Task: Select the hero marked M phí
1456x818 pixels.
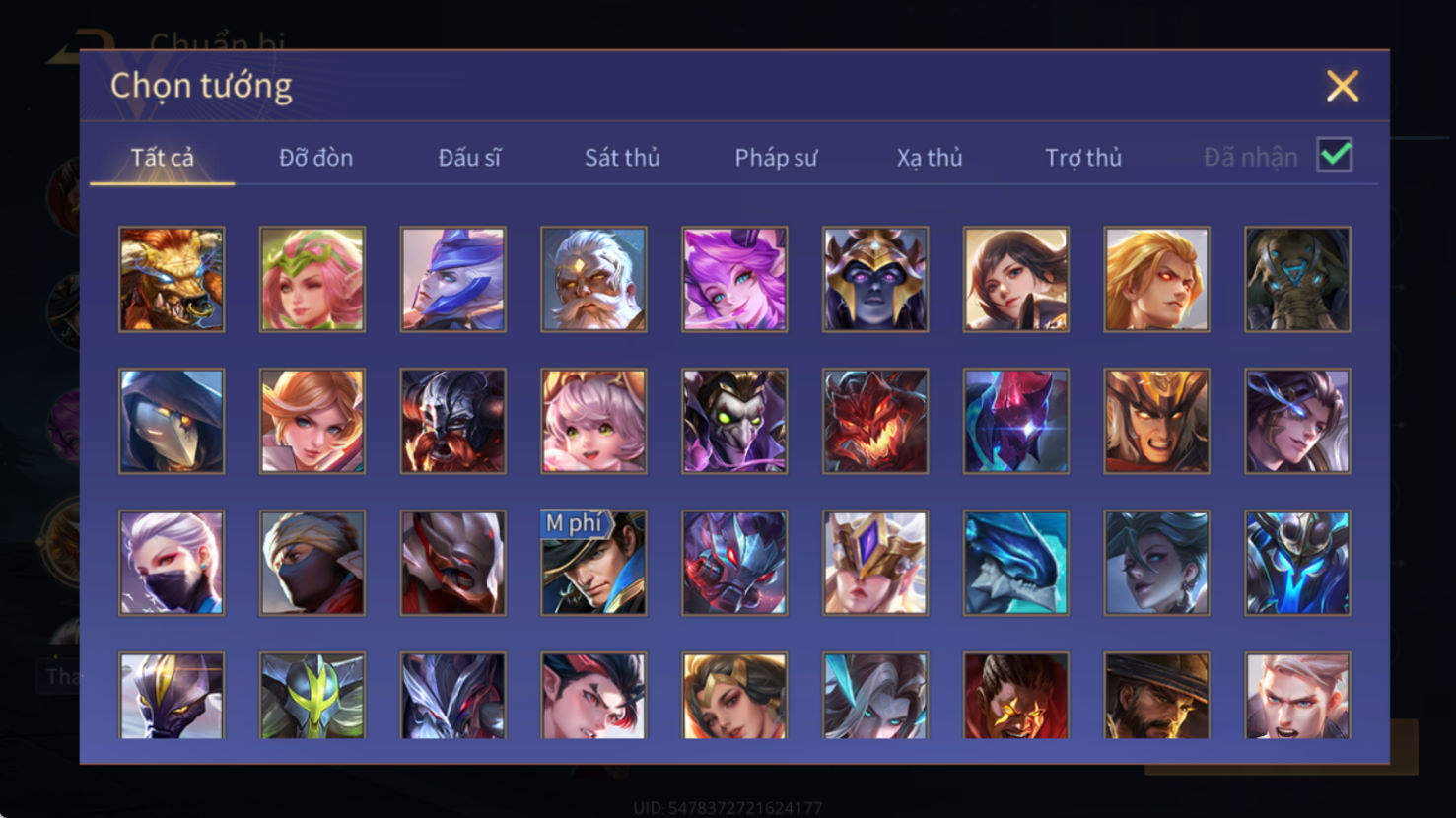Action: click(593, 563)
